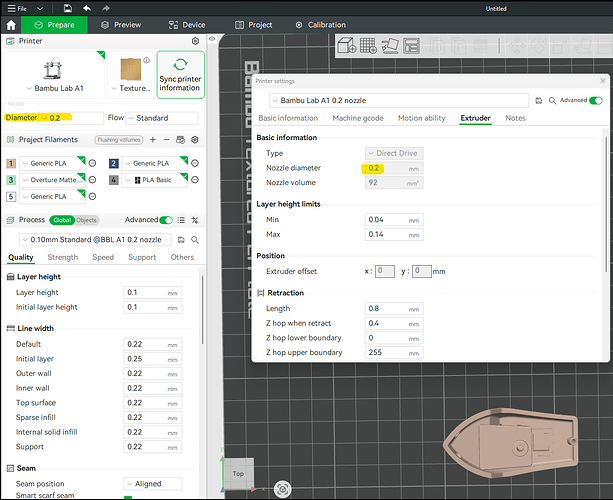
Task: Open Project Filaments settings gear icon
Action: (195, 140)
